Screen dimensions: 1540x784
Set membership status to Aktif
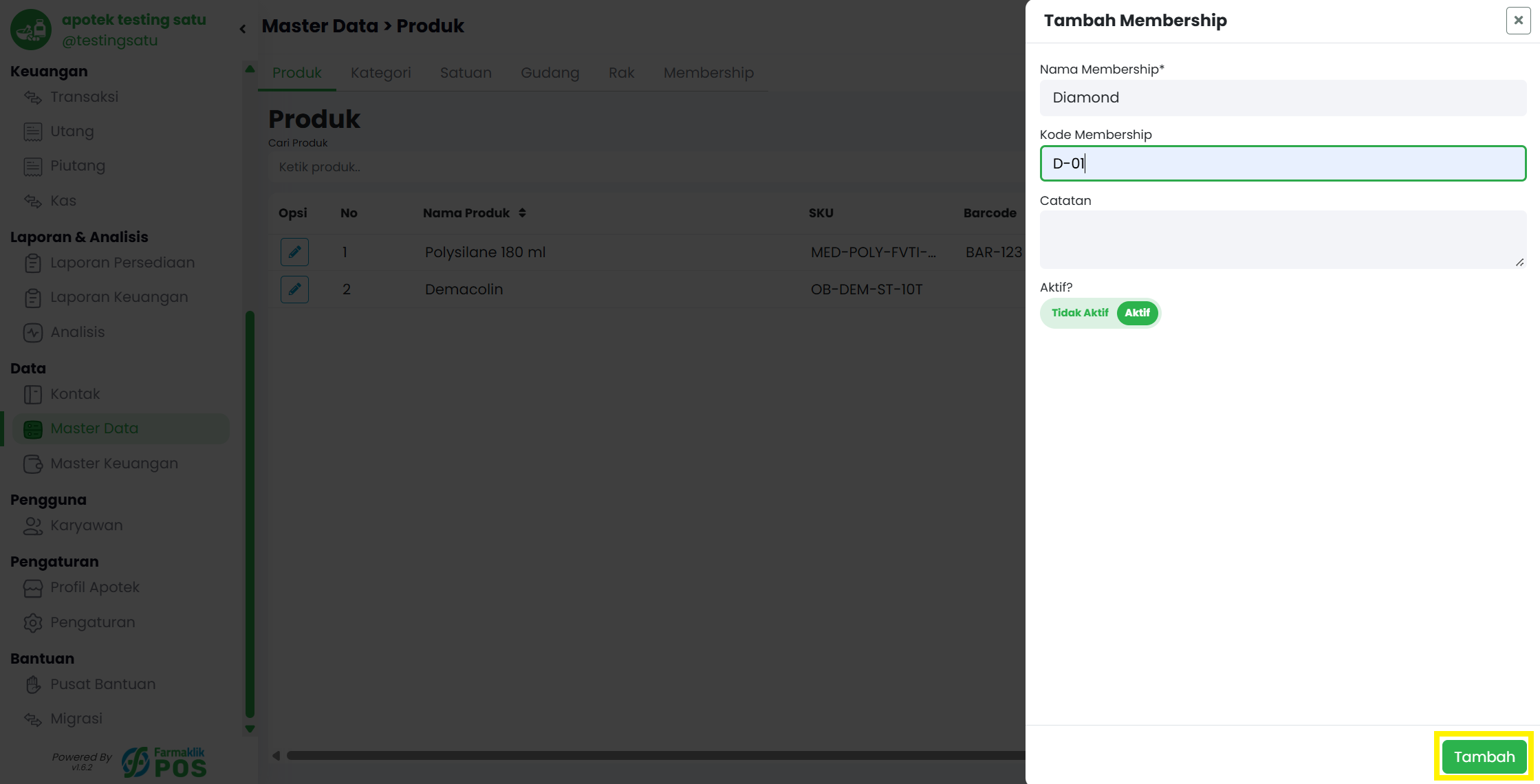point(1137,313)
